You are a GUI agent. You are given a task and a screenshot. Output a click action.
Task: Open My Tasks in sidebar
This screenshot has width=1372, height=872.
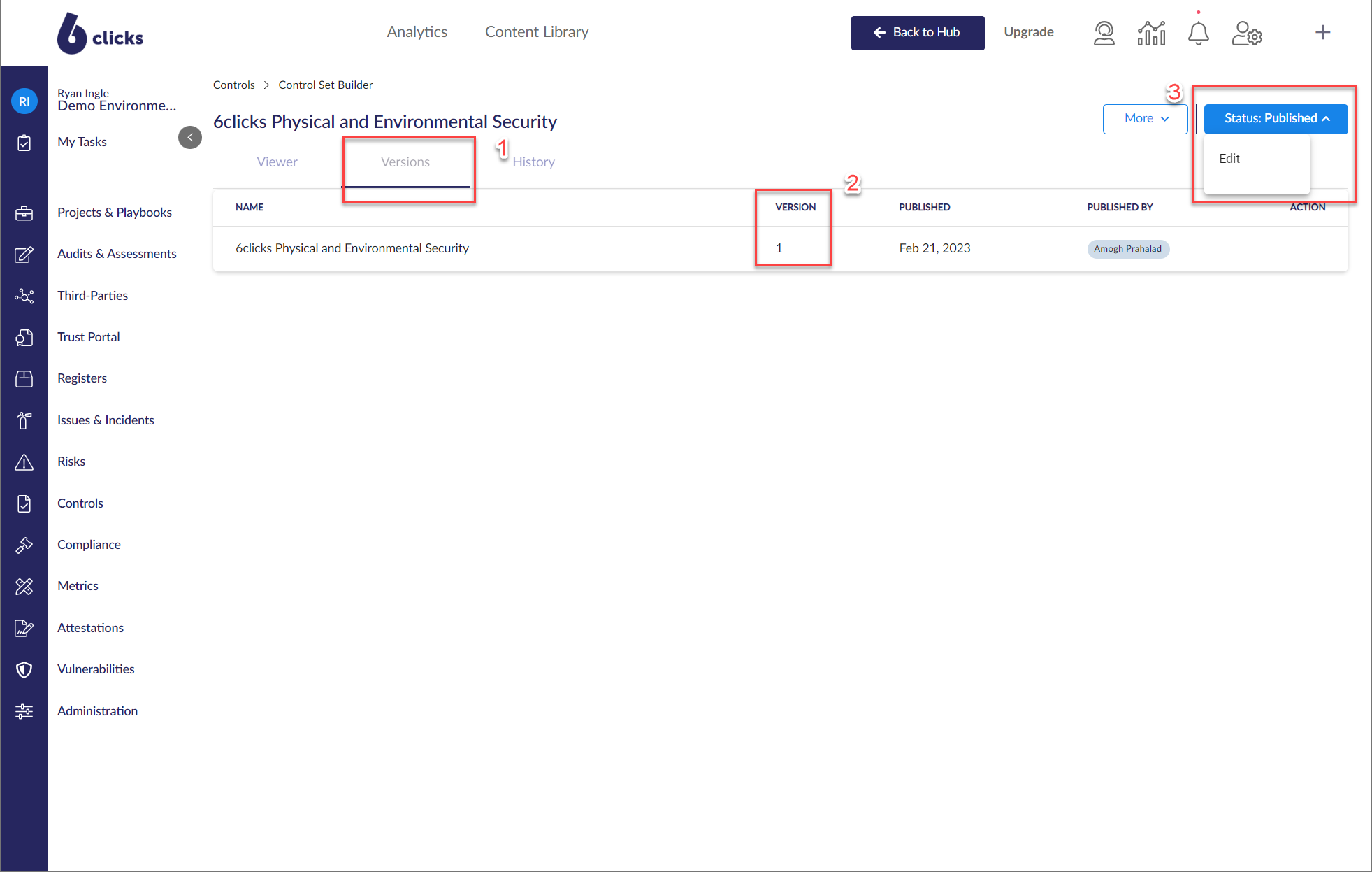[x=82, y=142]
